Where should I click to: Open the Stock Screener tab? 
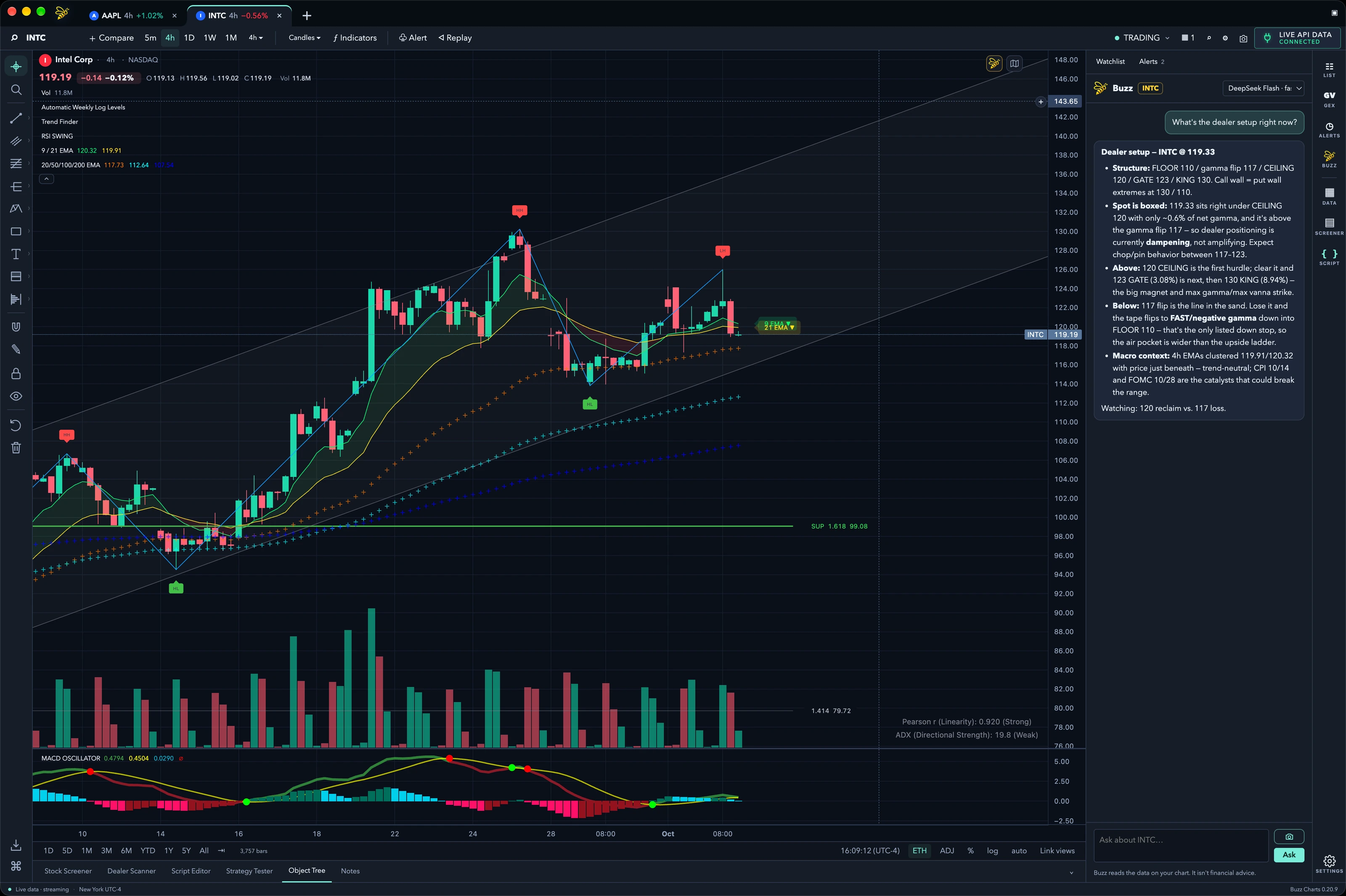tap(68, 871)
